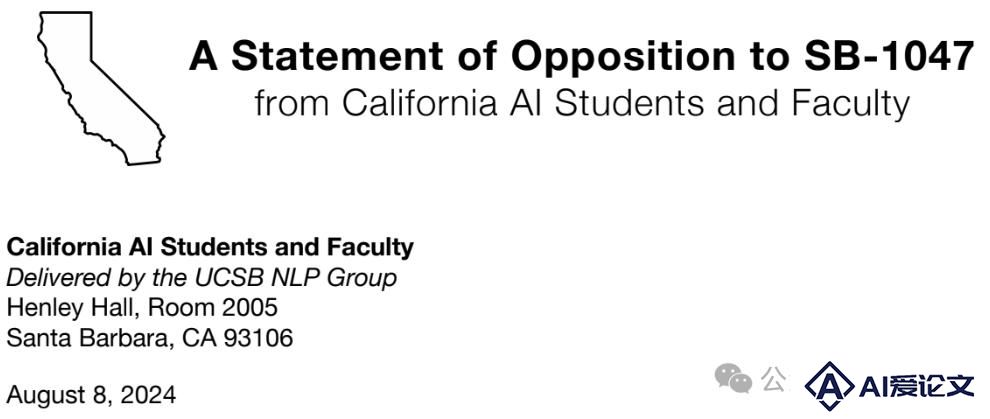The image size is (990, 419).
Task: Click the California state outline icon
Action: click(x=100, y=88)
